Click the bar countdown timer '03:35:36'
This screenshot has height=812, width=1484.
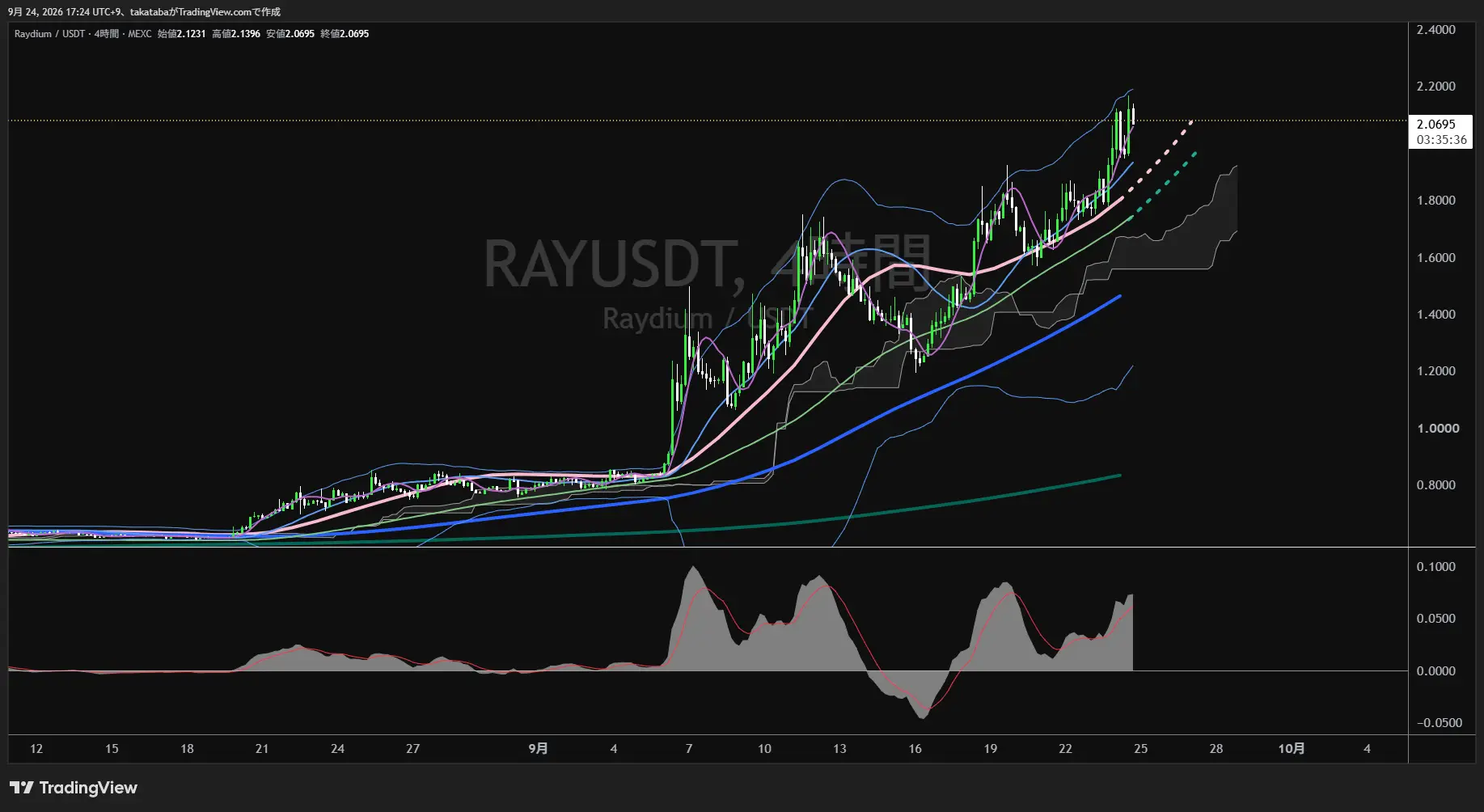pyautogui.click(x=1441, y=140)
